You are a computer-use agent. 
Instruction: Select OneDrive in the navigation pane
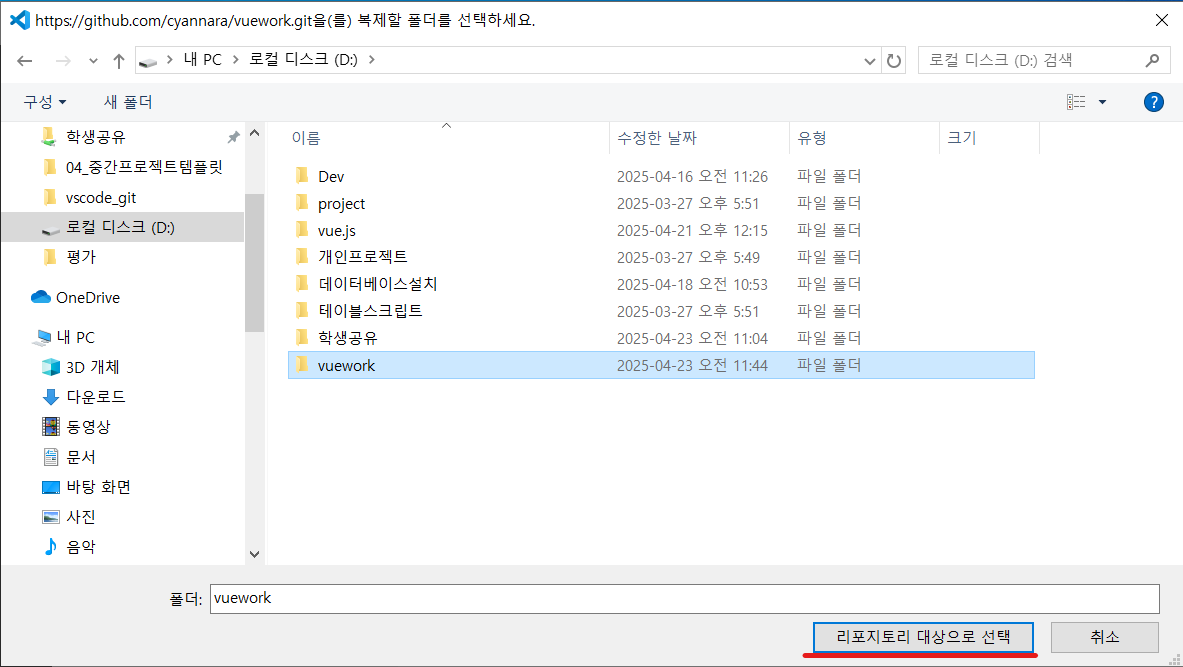click(x=87, y=297)
